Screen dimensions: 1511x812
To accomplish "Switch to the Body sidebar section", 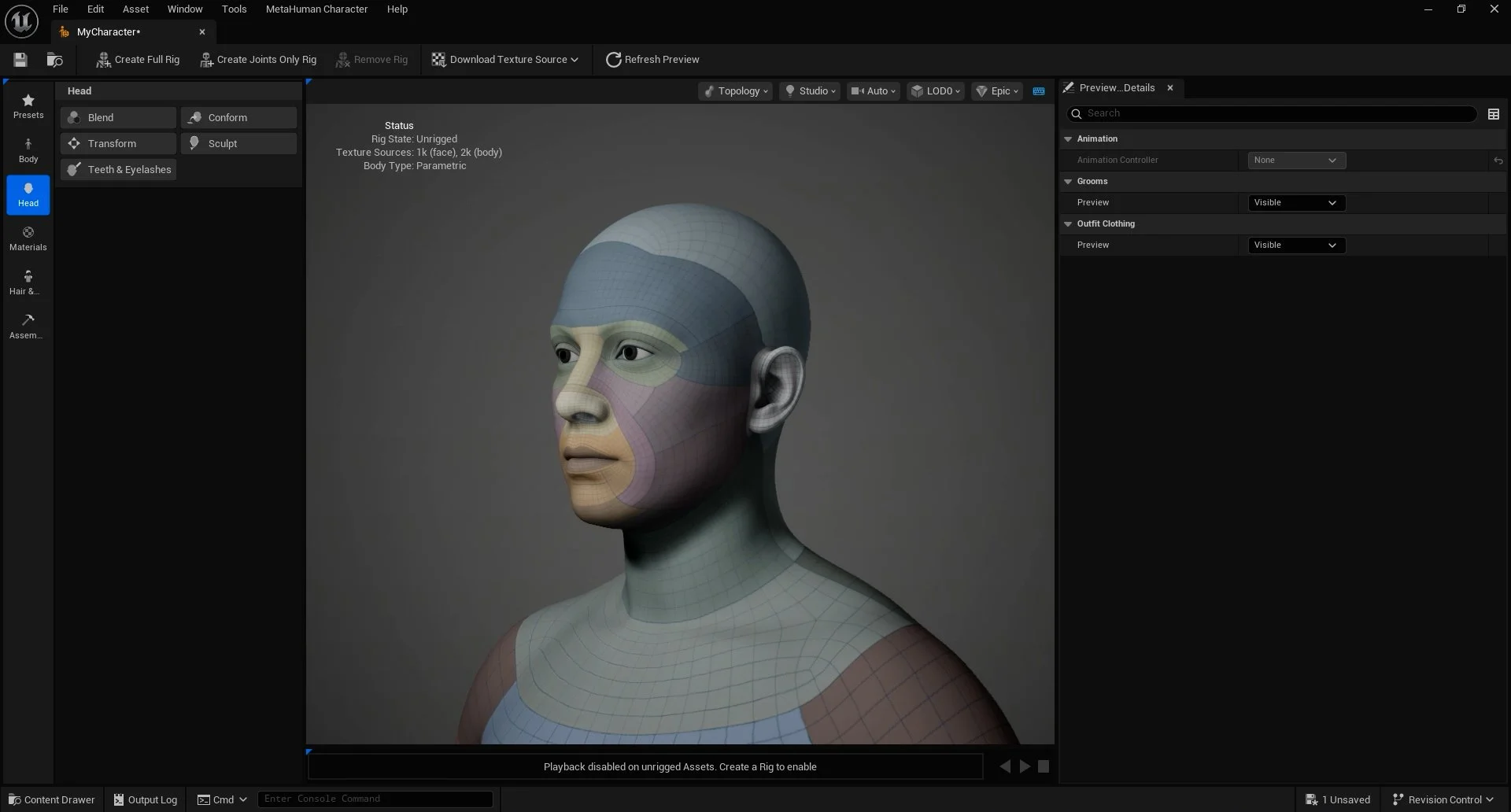I will 28,150.
